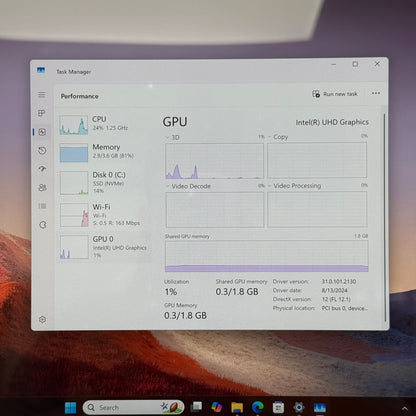Click the CPU mini graph thumbnail
Viewport: 416px width, 416px height.
[74, 125]
